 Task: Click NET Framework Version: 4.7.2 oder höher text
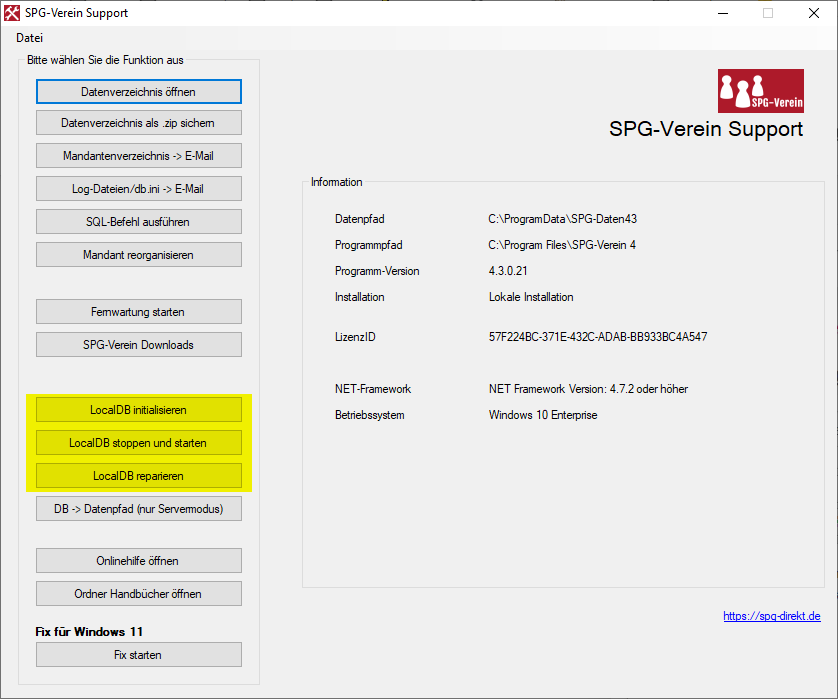point(588,389)
